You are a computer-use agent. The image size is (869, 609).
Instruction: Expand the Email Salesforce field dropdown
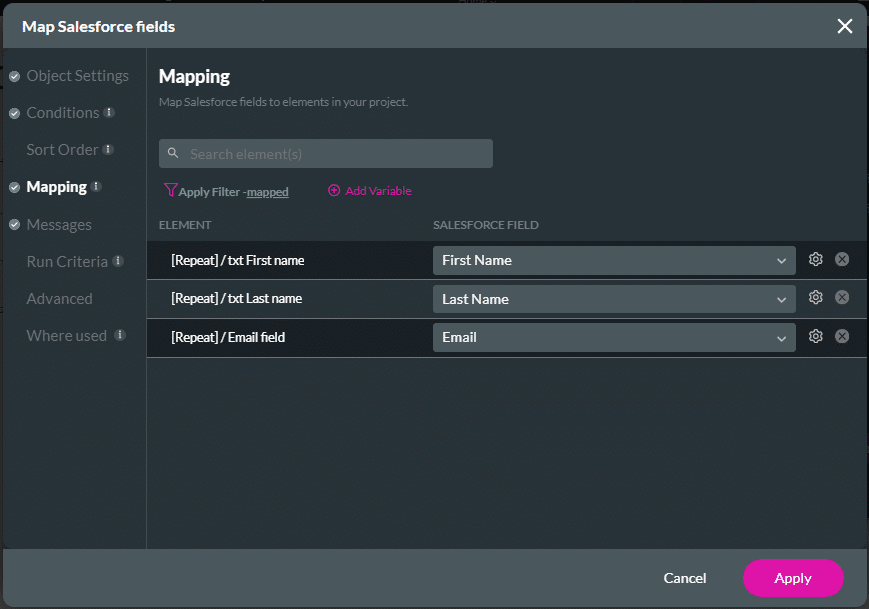point(614,337)
